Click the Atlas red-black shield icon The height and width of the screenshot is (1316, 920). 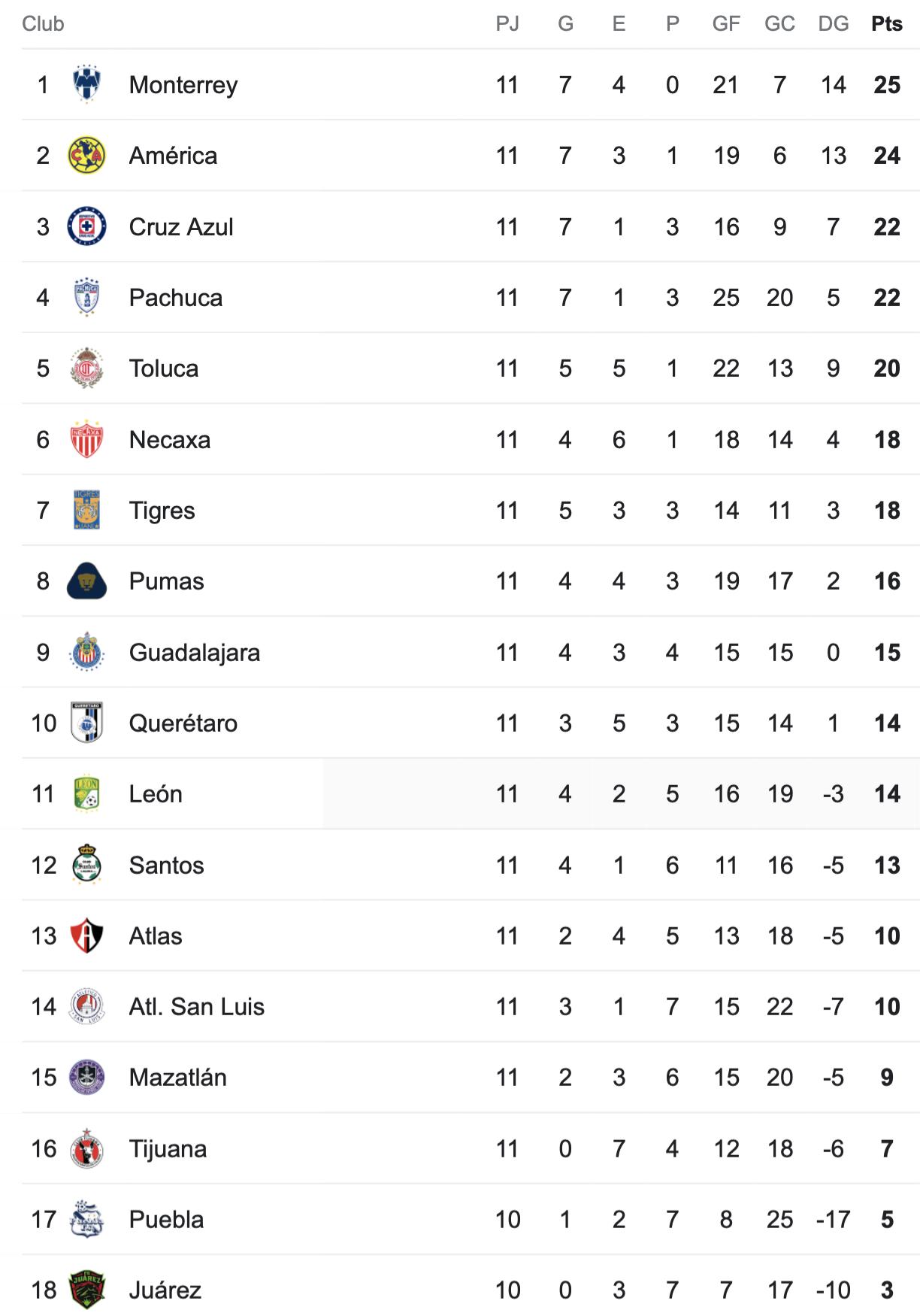click(x=86, y=935)
